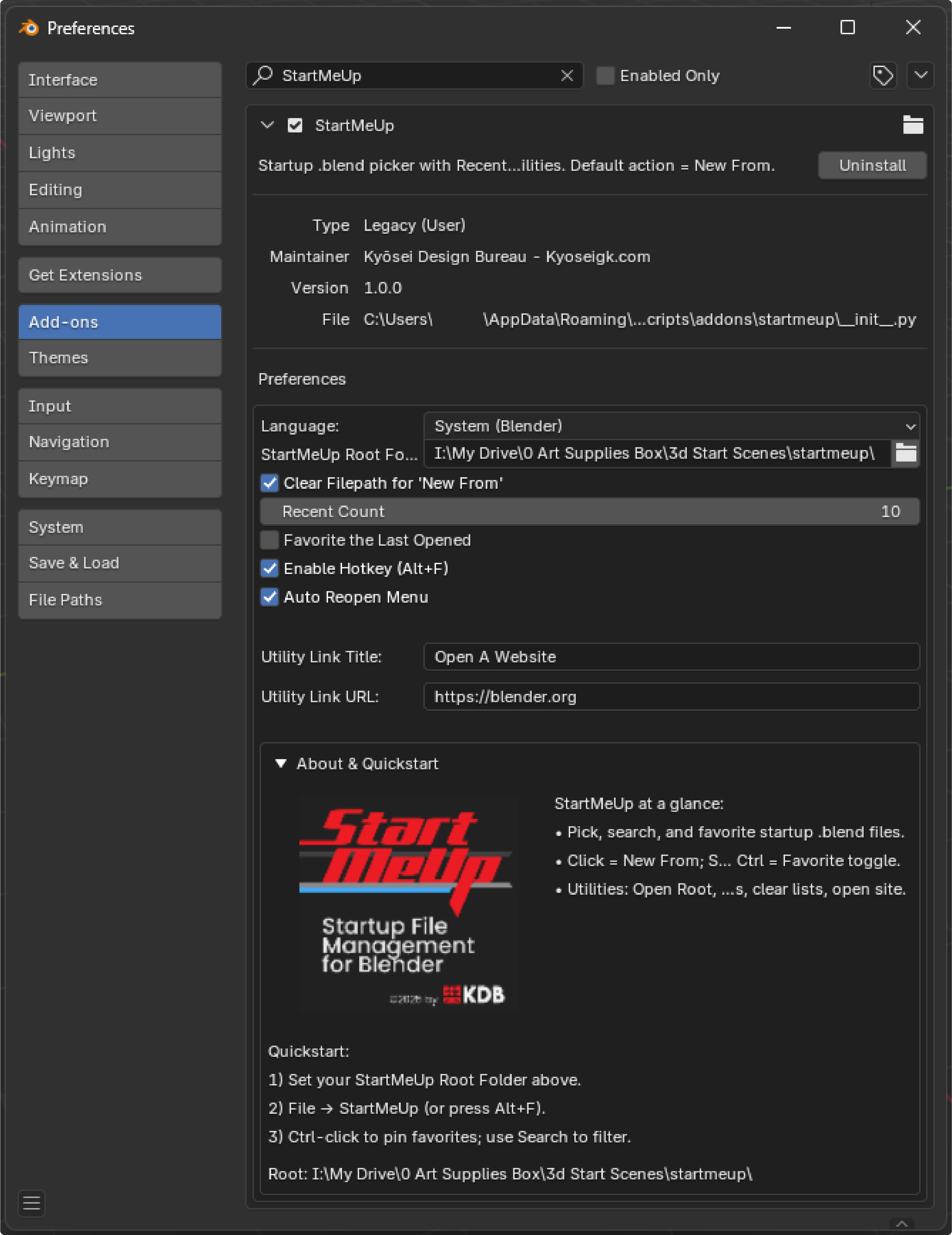952x1235 pixels.
Task: Click the StartMeUp logo image
Action: pos(408,903)
